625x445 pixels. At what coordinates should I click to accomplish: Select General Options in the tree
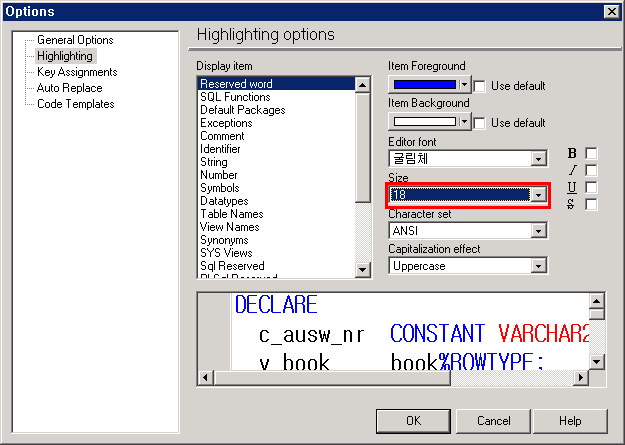75,40
